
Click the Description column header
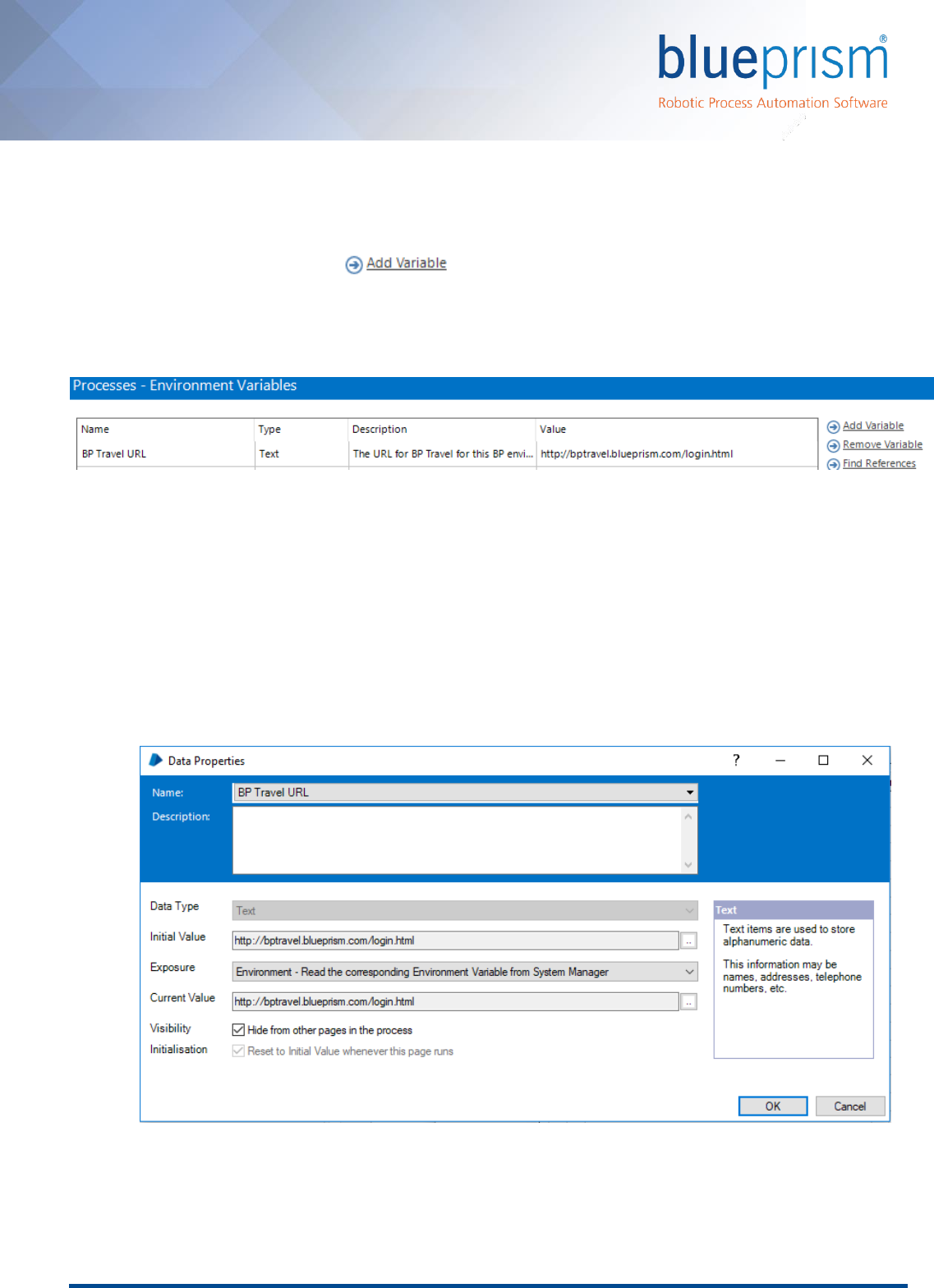380,429
